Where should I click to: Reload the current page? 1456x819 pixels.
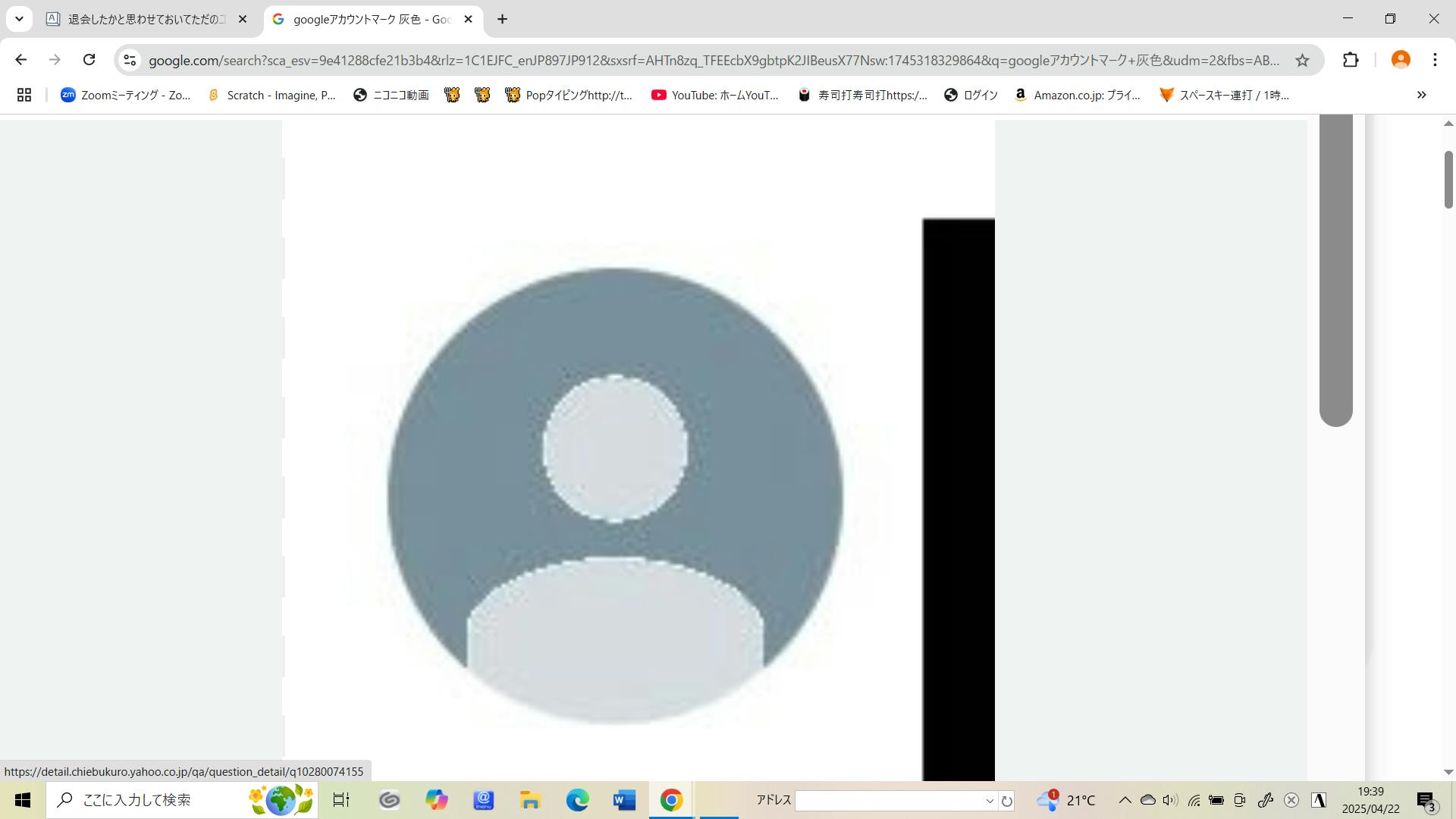[x=89, y=60]
